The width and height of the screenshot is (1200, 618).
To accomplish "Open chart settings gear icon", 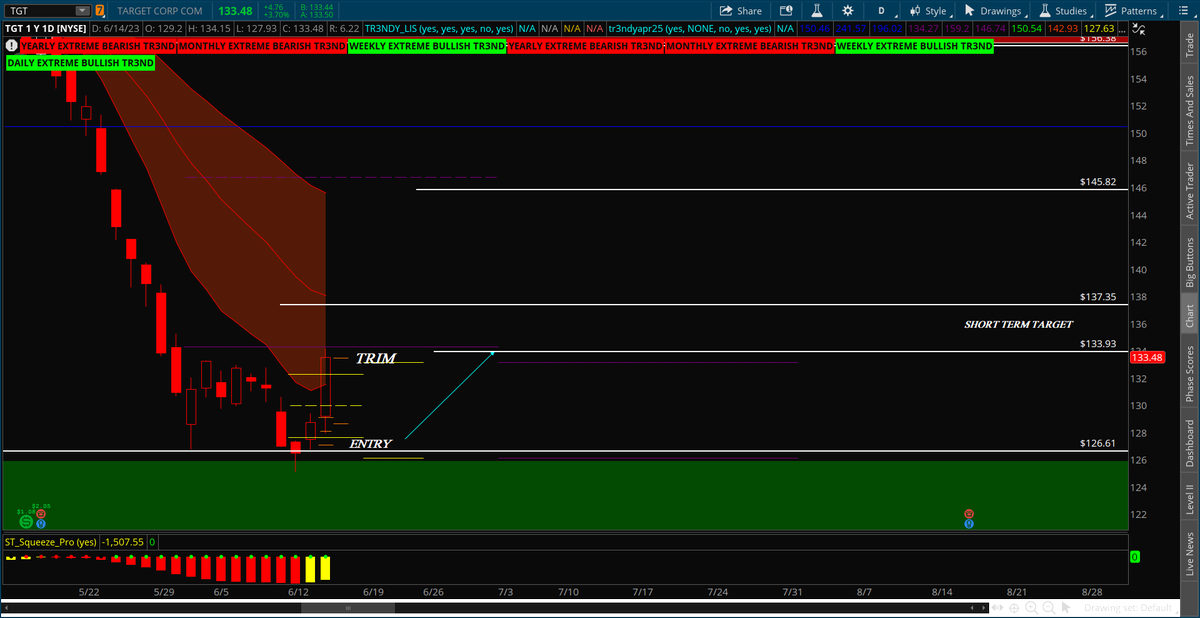I will point(848,10).
